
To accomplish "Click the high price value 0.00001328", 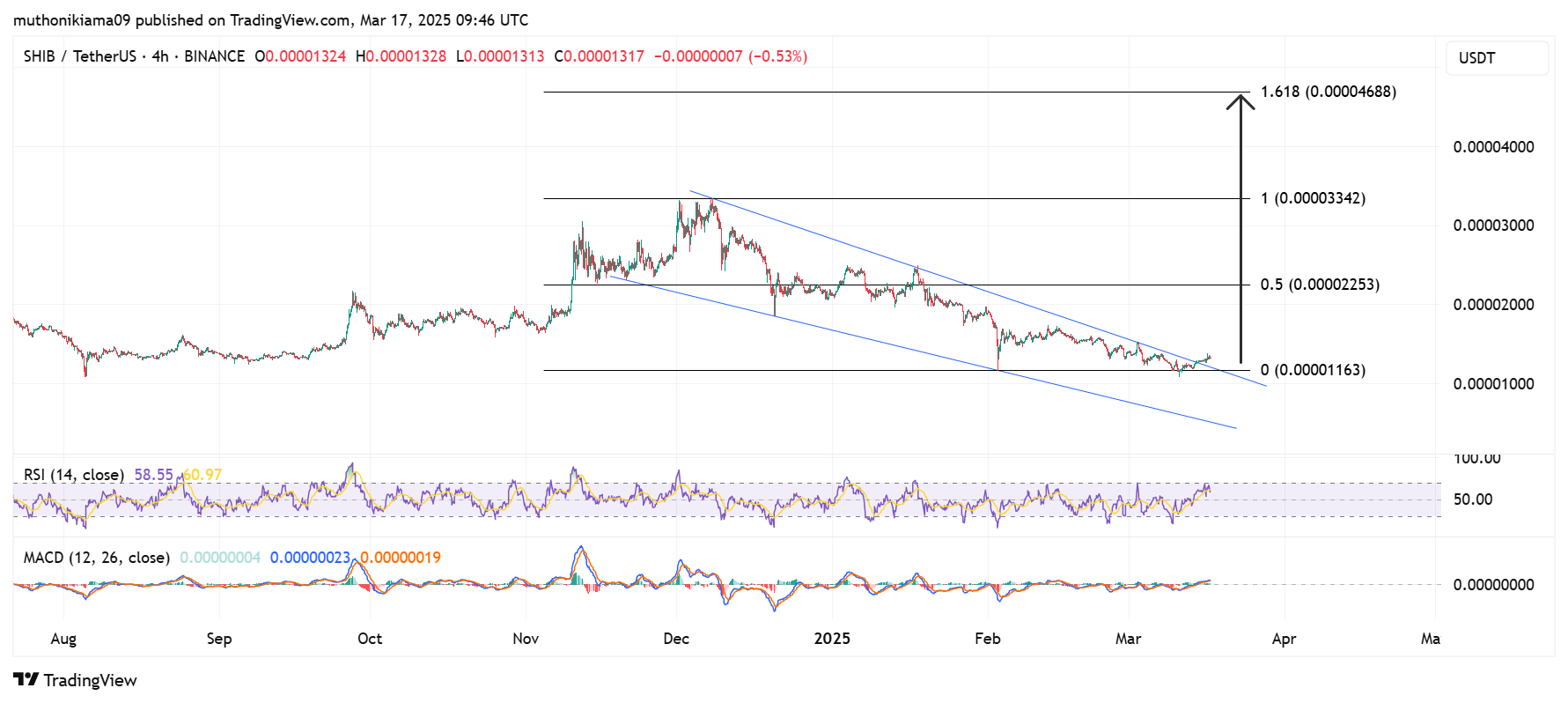I will point(406,56).
